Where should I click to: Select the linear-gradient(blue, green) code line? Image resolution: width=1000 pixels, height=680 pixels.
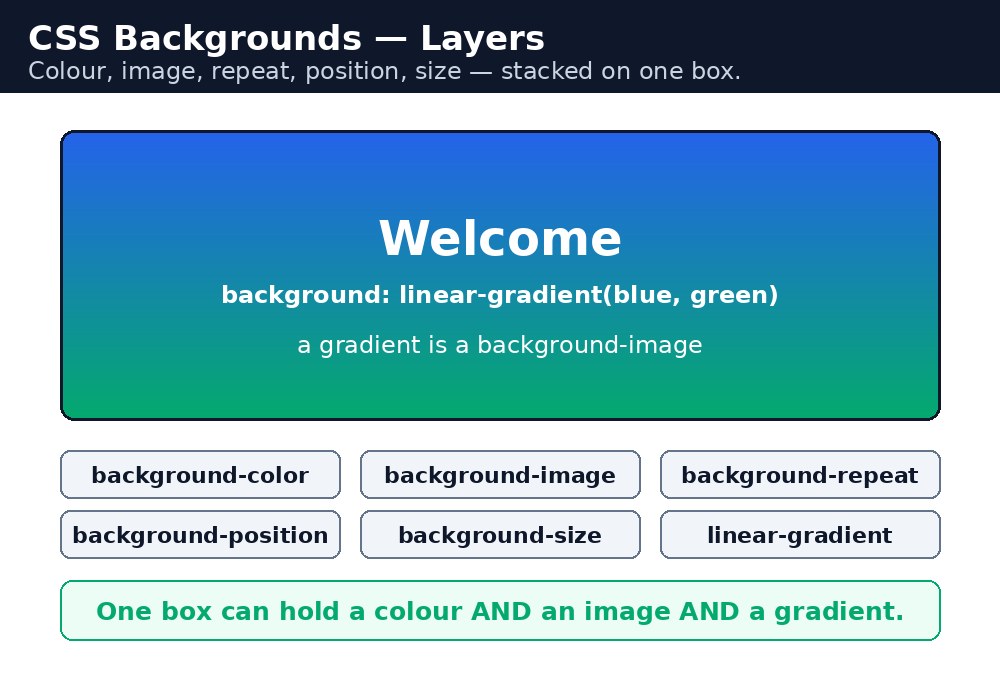tap(500, 295)
